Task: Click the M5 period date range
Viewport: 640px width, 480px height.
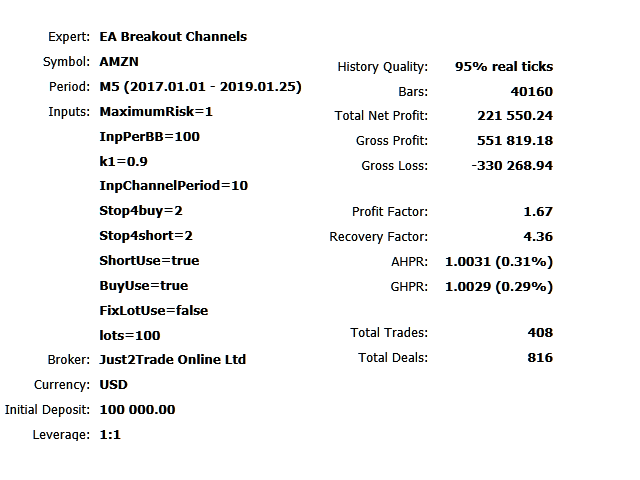Action: point(200,87)
